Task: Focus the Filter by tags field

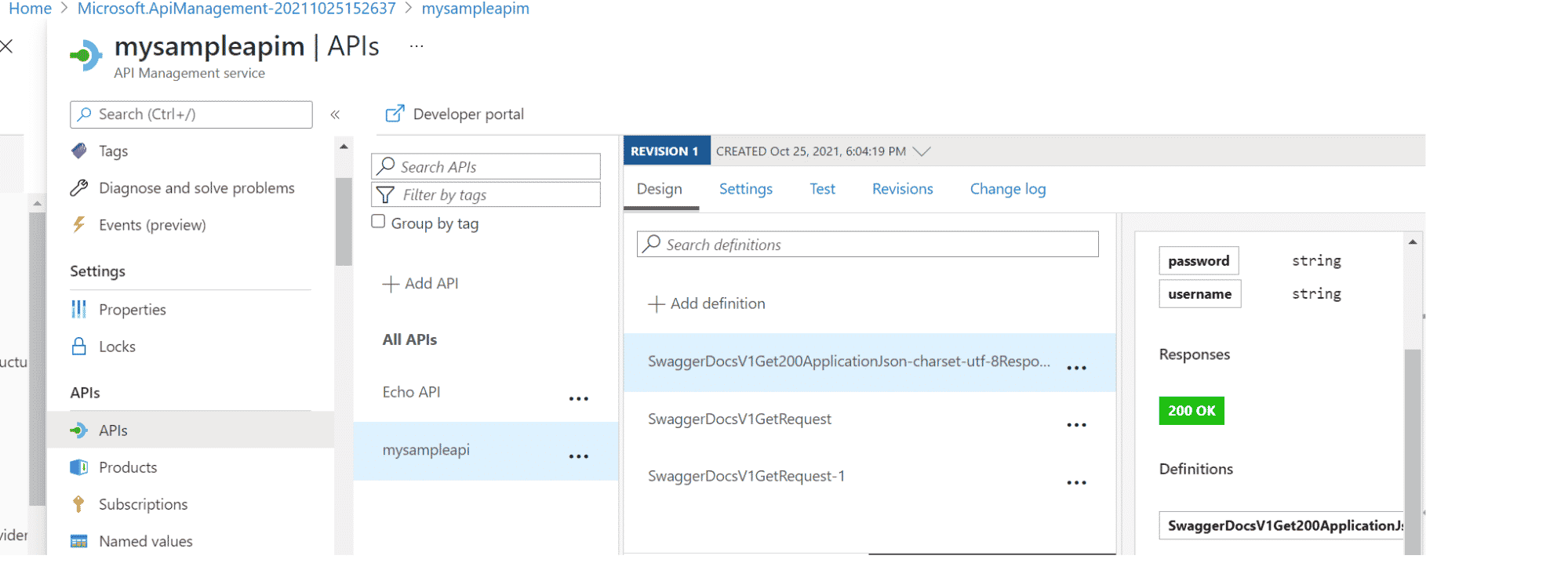Action: pyautogui.click(x=486, y=194)
